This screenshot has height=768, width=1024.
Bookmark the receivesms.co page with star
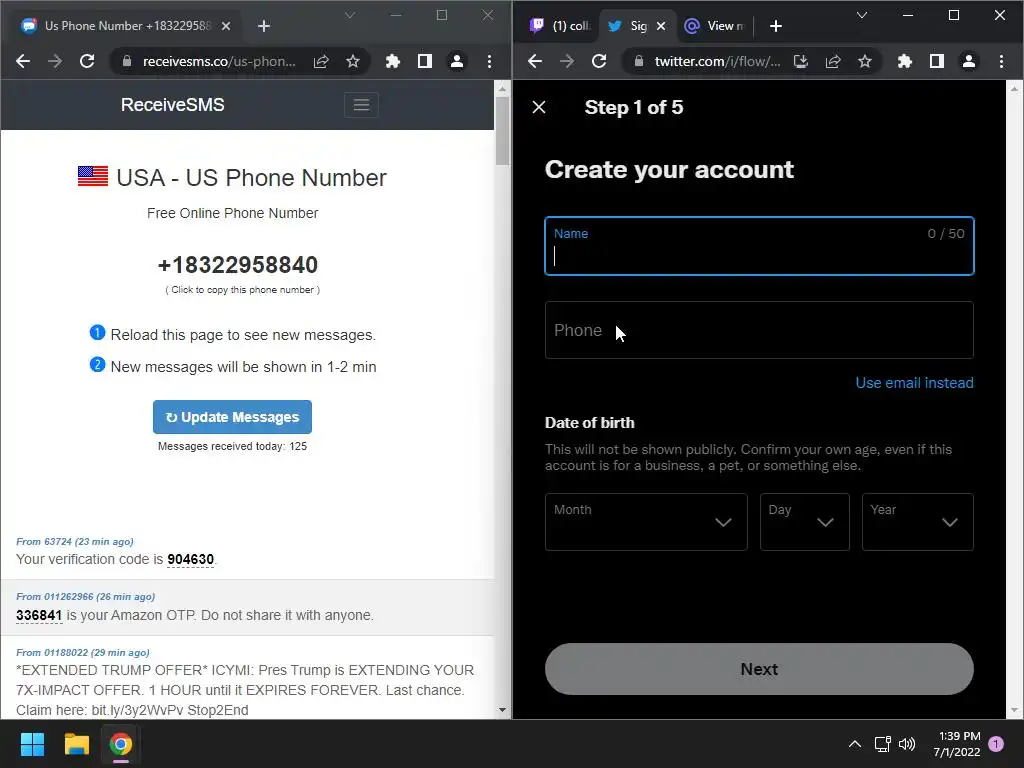point(353,61)
